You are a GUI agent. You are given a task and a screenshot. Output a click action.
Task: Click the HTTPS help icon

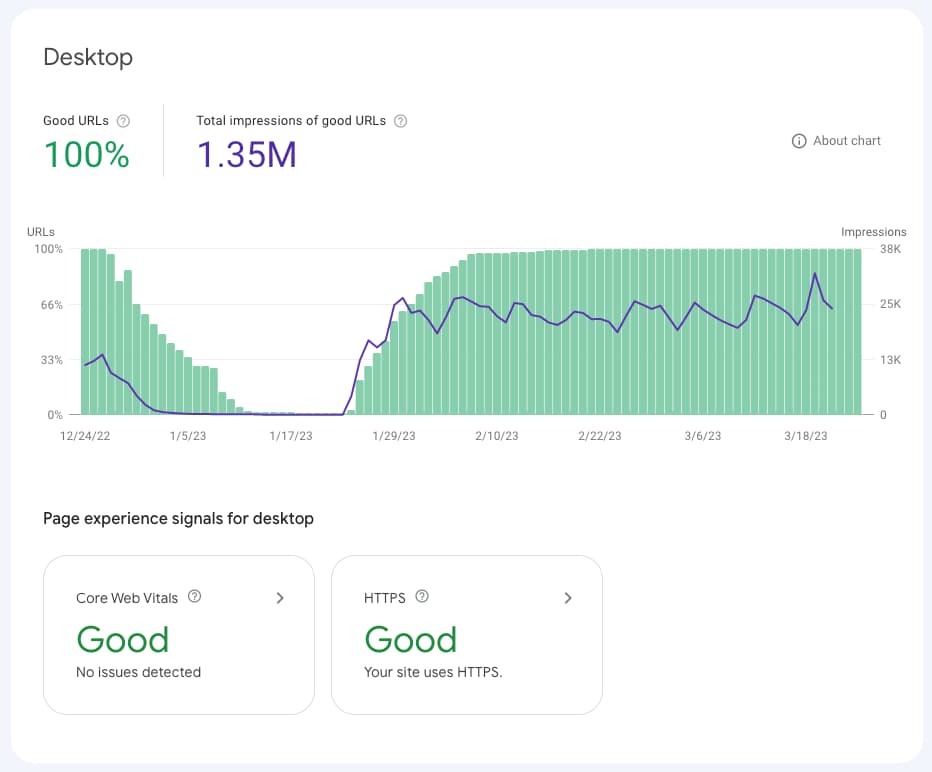click(421, 597)
